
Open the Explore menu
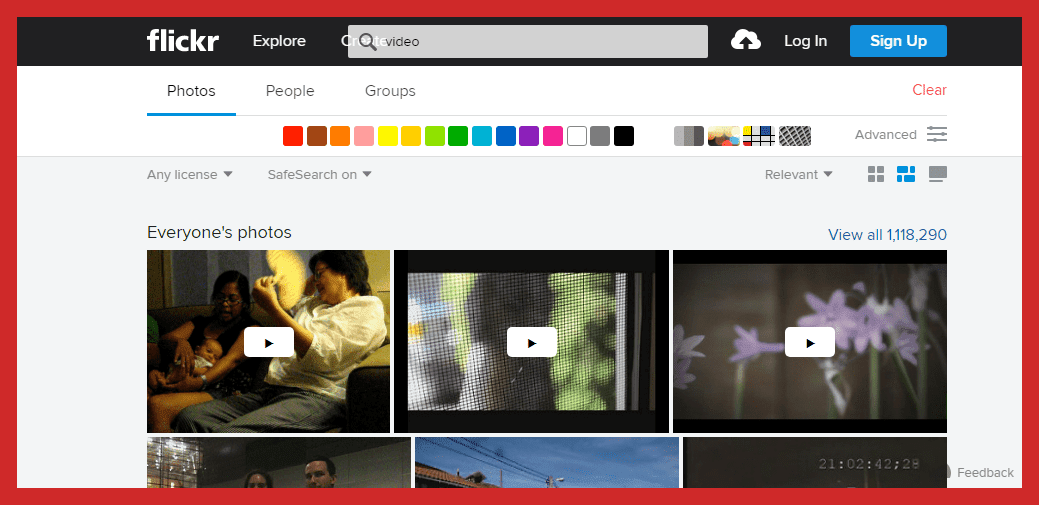coord(279,41)
